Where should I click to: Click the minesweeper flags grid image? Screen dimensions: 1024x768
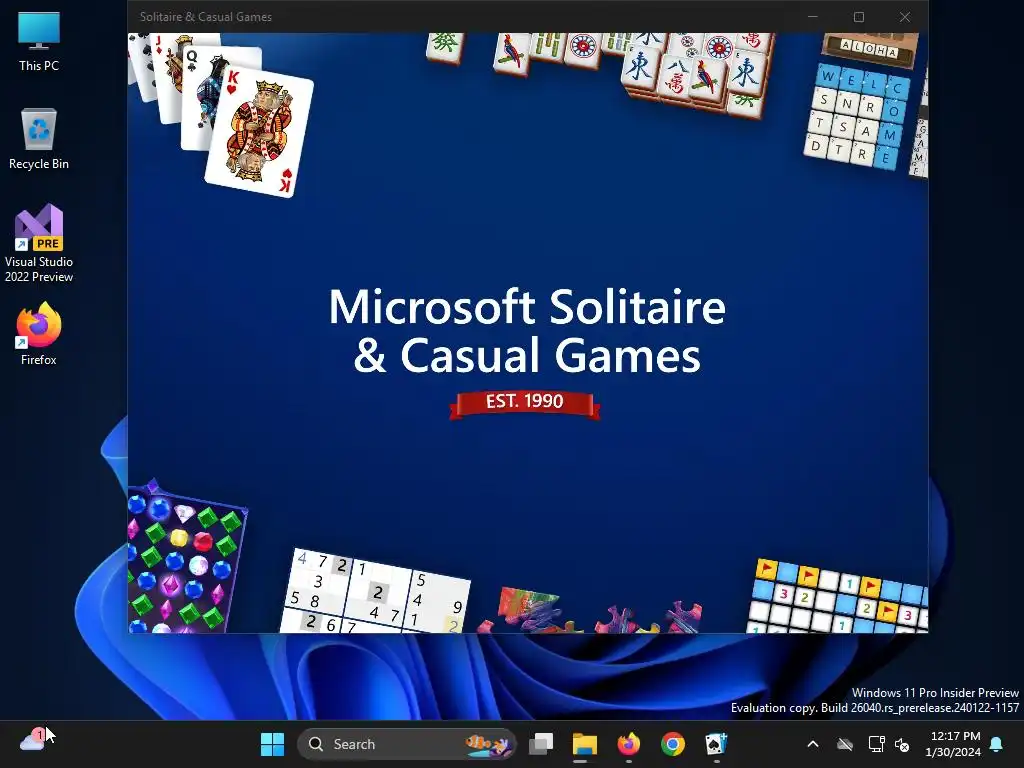pyautogui.click(x=838, y=596)
